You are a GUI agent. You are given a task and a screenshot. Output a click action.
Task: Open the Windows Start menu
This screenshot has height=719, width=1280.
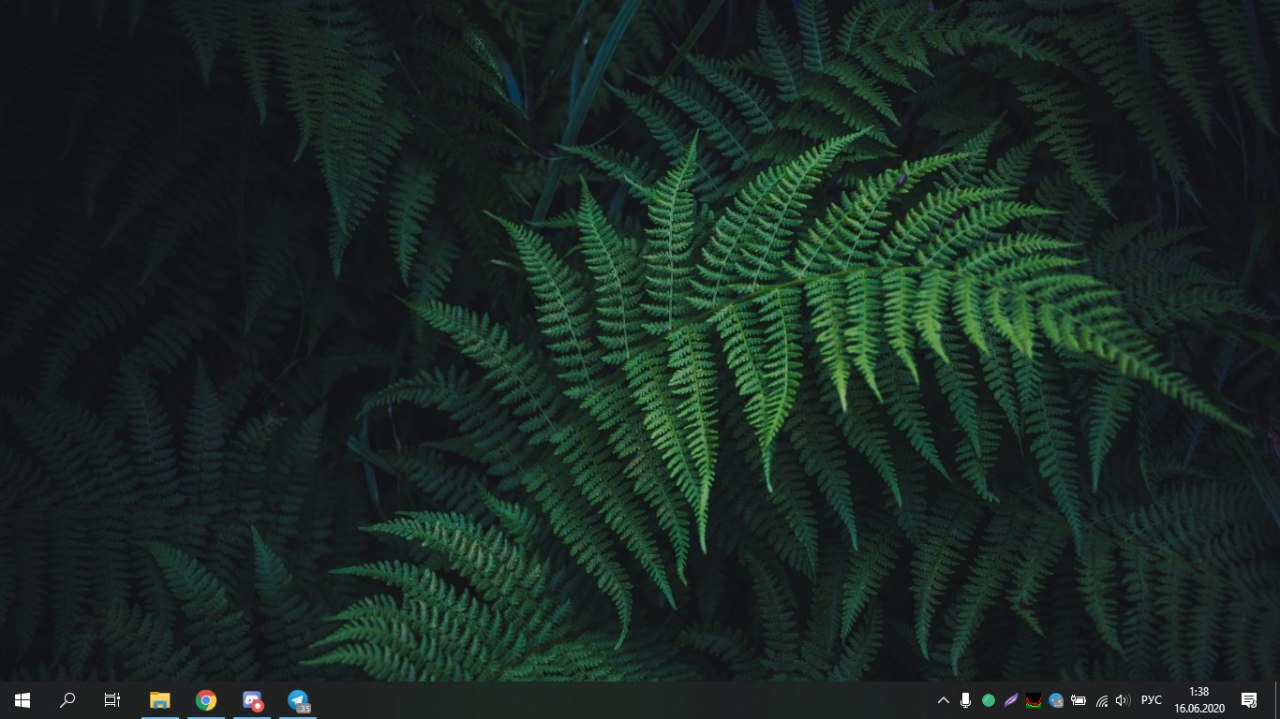[x=22, y=700]
